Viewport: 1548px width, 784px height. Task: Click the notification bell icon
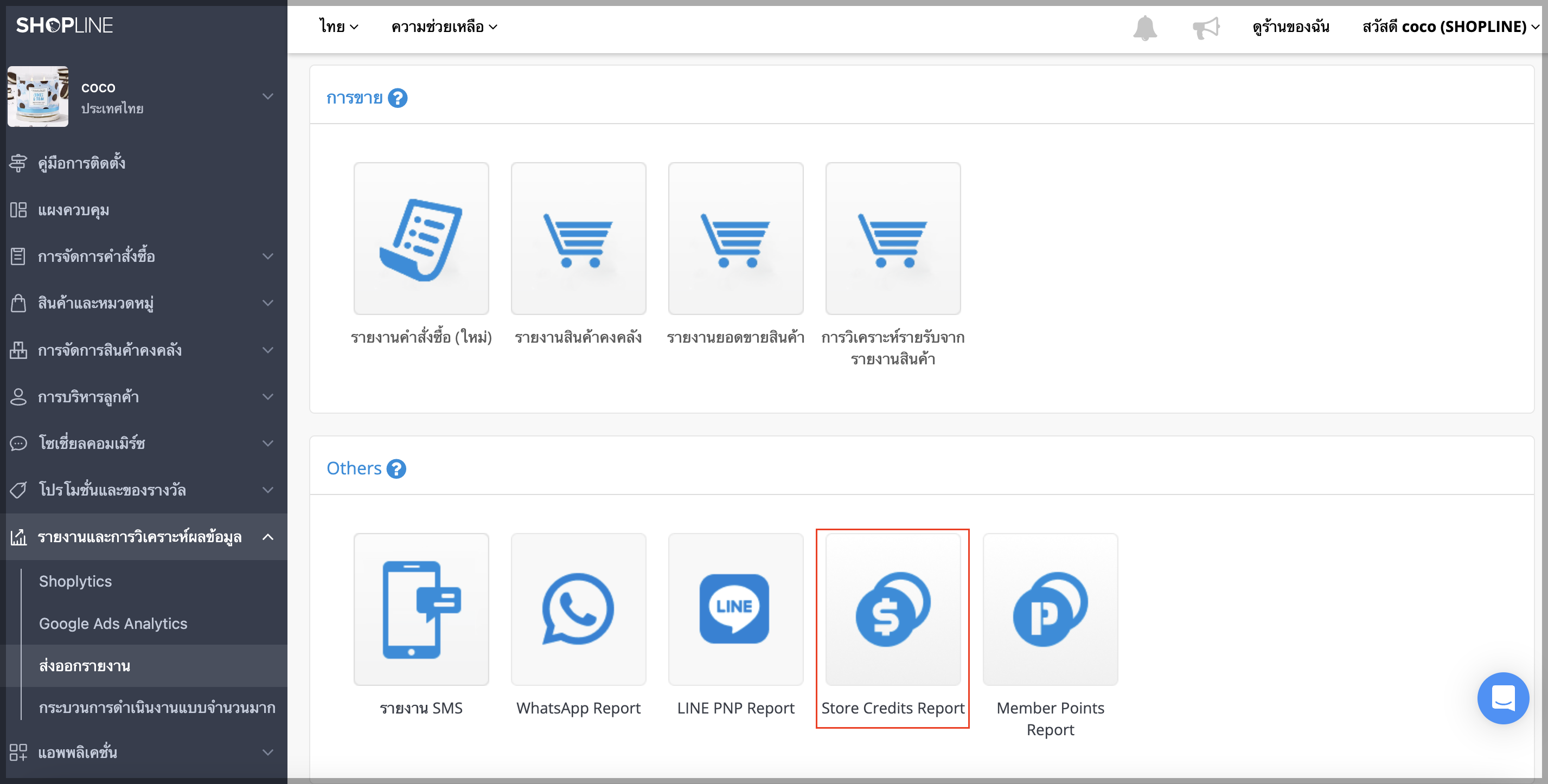click(x=1145, y=28)
